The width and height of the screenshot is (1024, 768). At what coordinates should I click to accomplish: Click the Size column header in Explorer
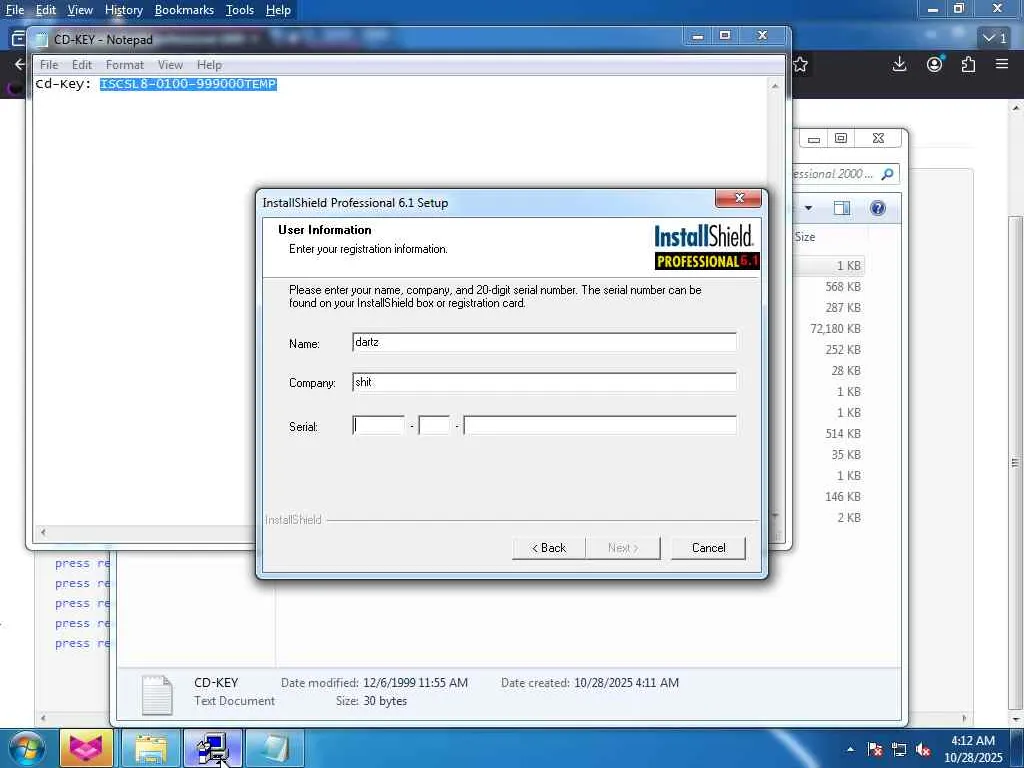coord(805,237)
